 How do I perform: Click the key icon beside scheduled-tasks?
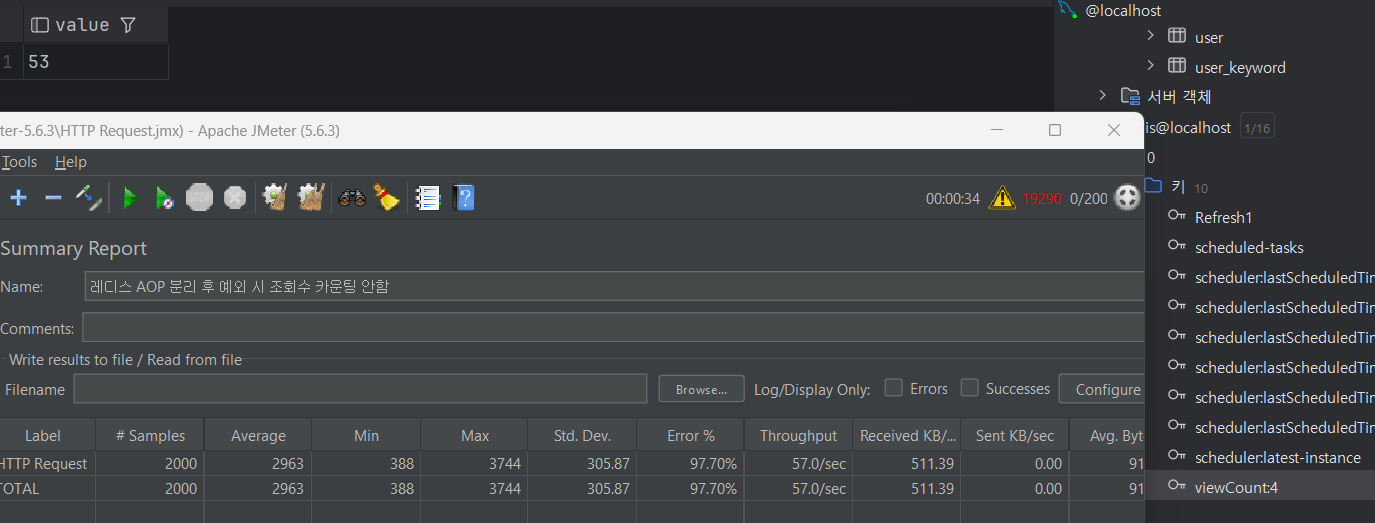[1177, 247]
